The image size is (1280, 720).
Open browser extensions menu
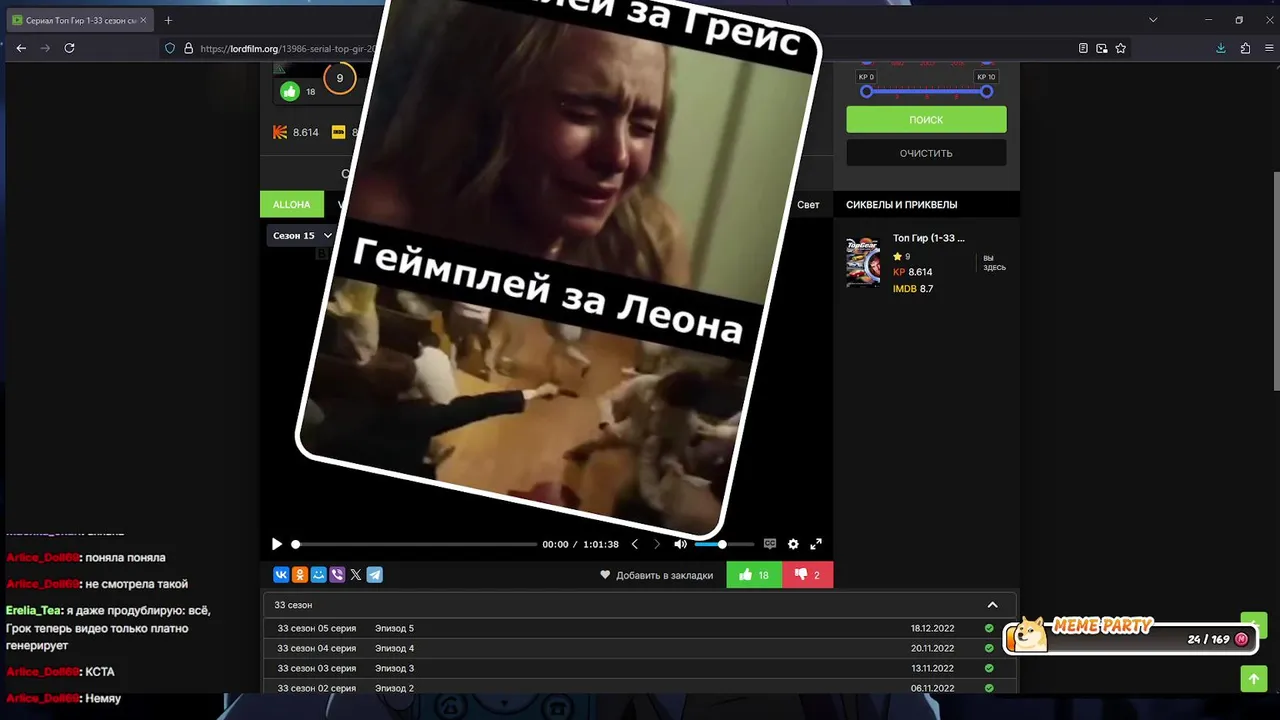tap(1245, 48)
